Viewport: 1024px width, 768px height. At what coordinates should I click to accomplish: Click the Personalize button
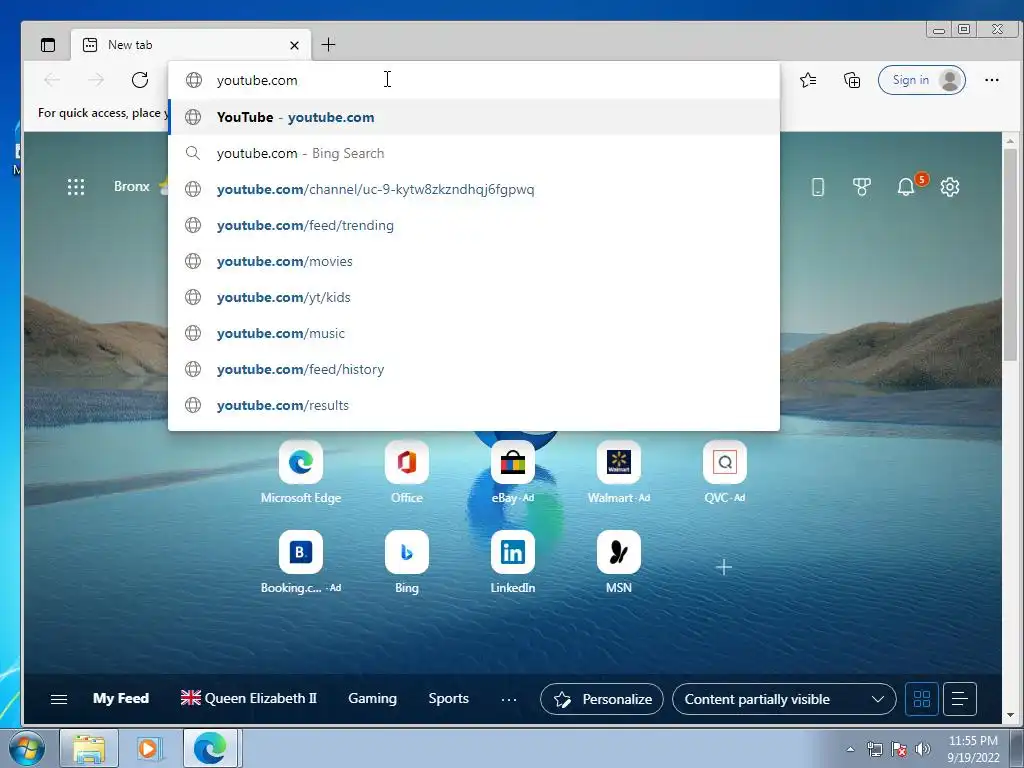click(602, 699)
